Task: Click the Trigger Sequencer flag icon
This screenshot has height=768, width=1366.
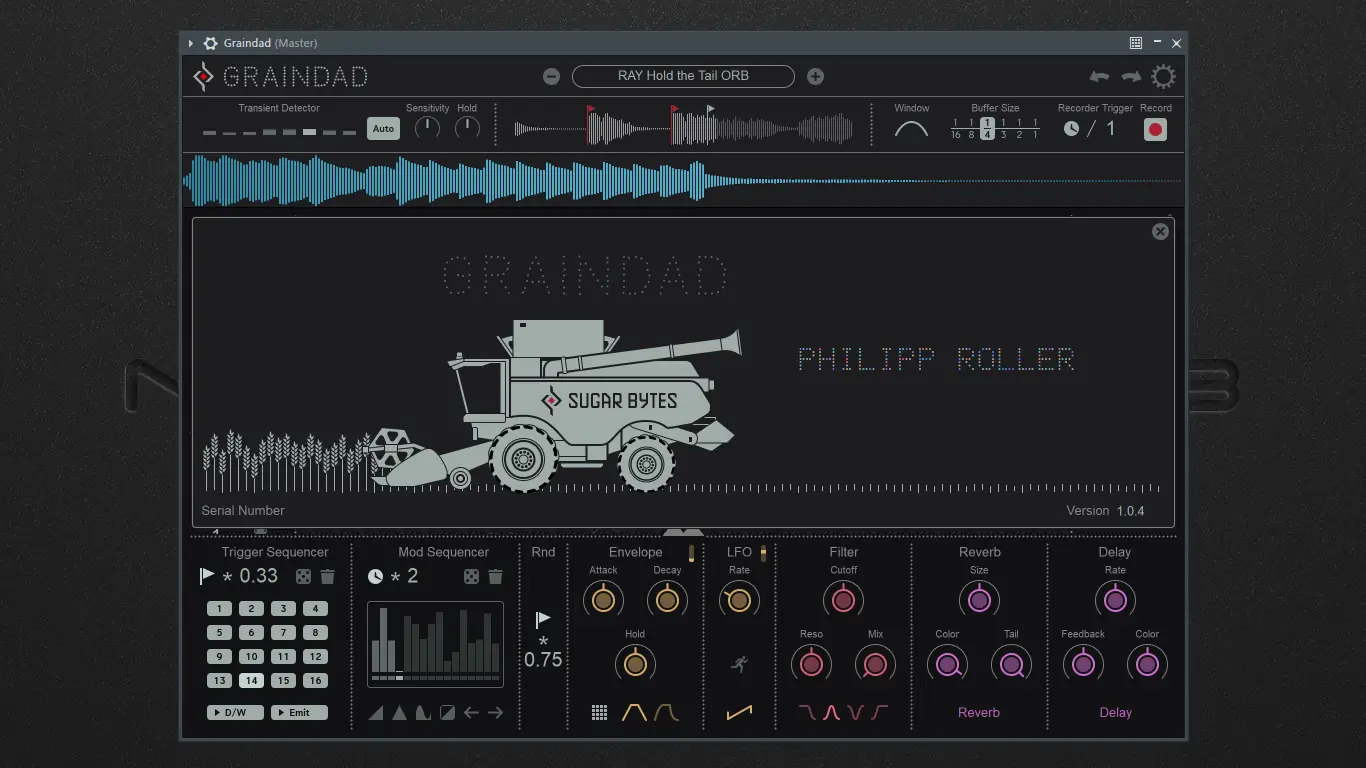Action: pos(207,576)
